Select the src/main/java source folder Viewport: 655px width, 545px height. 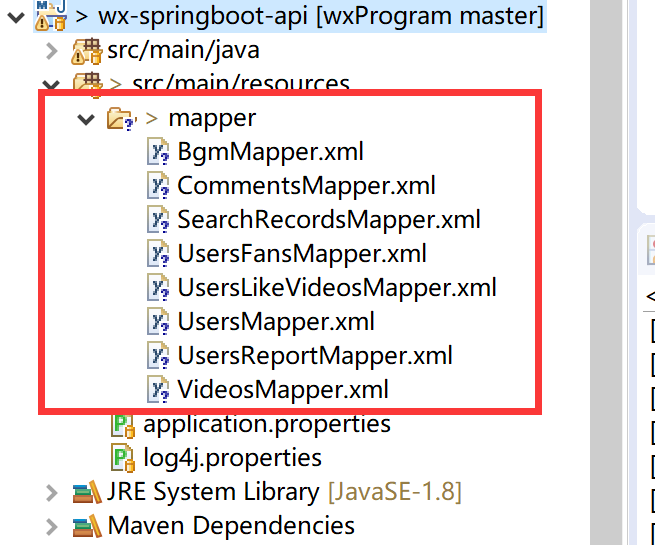tap(183, 51)
